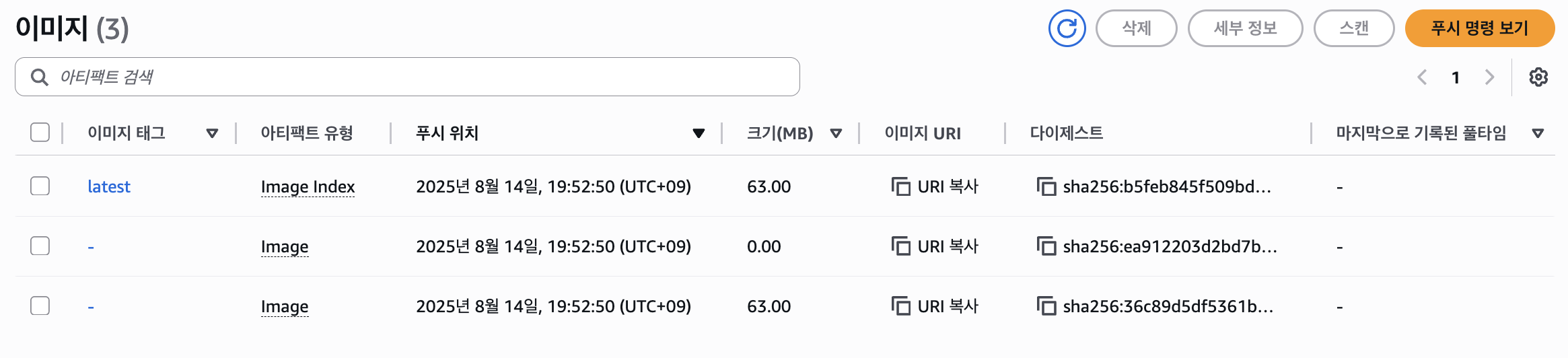Check the box for the latest image
This screenshot has width=1568, height=358.
[40, 186]
